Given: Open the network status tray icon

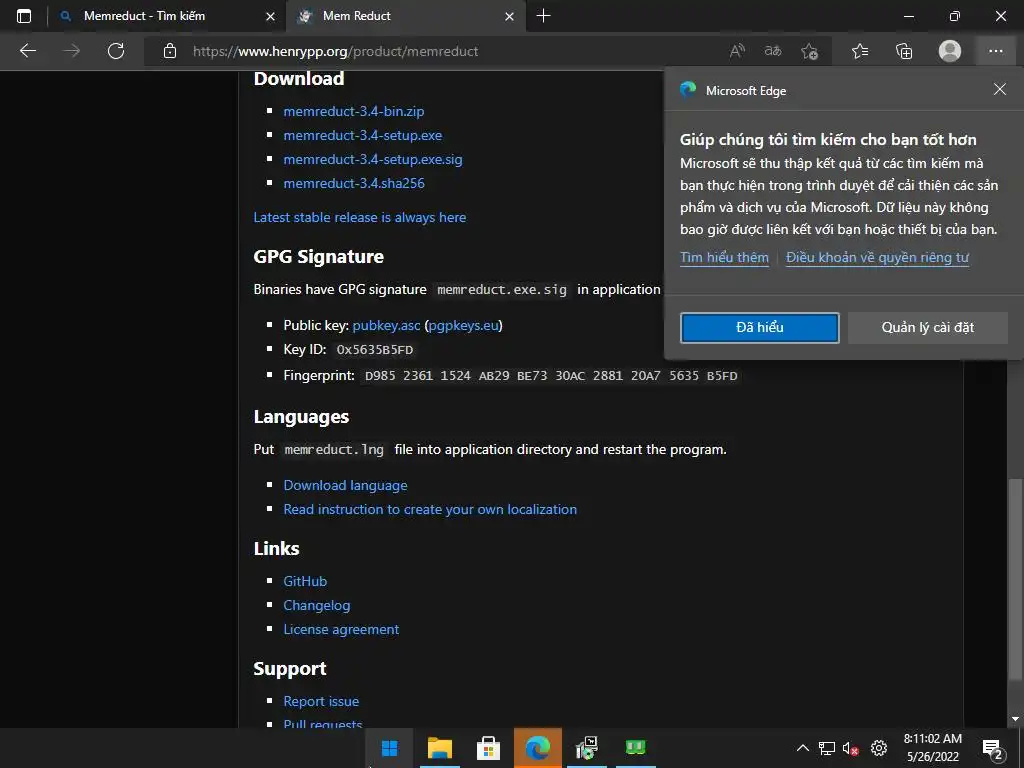Looking at the screenshot, I should click(827, 748).
